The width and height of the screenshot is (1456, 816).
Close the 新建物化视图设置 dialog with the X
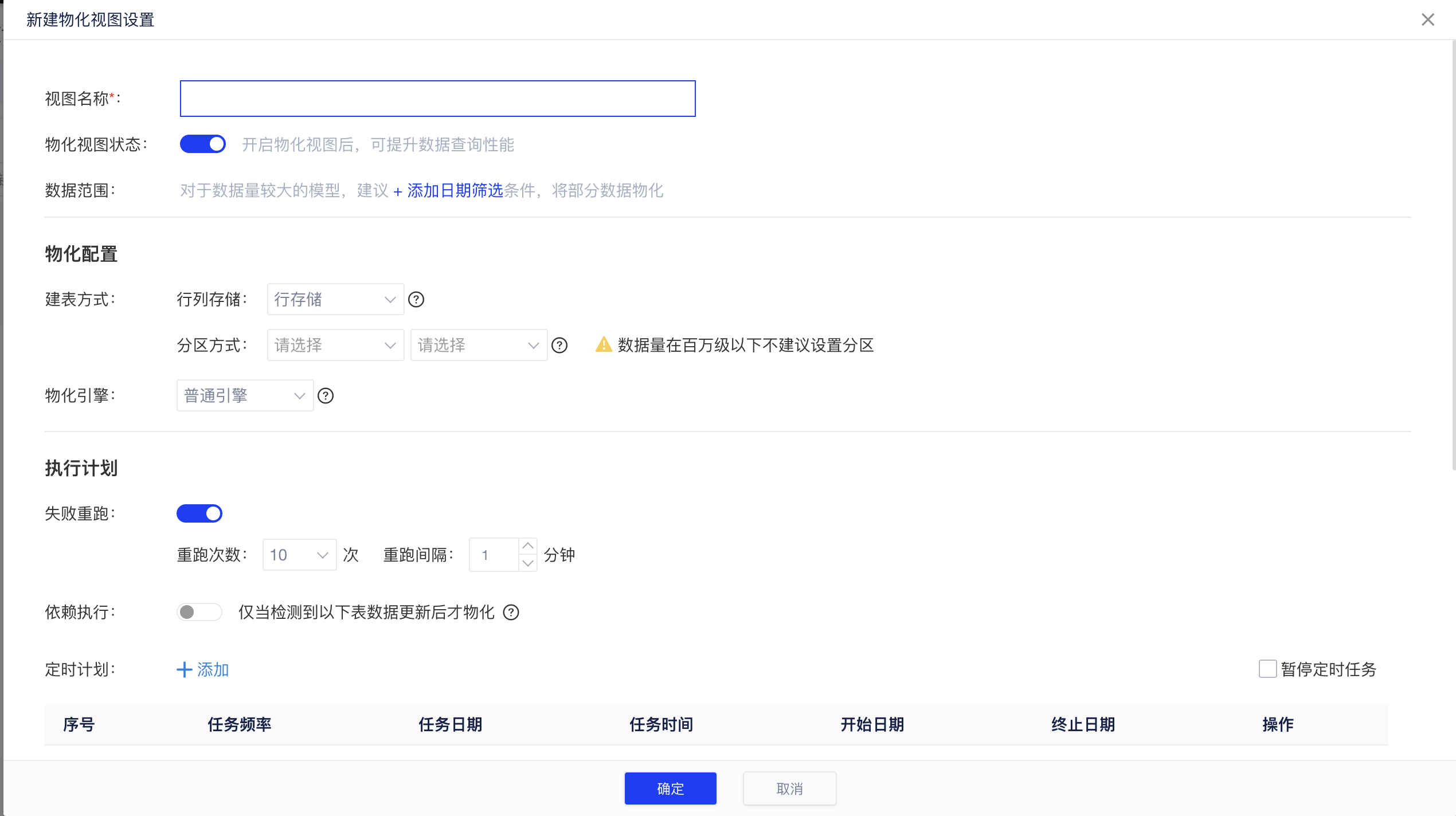(x=1427, y=19)
